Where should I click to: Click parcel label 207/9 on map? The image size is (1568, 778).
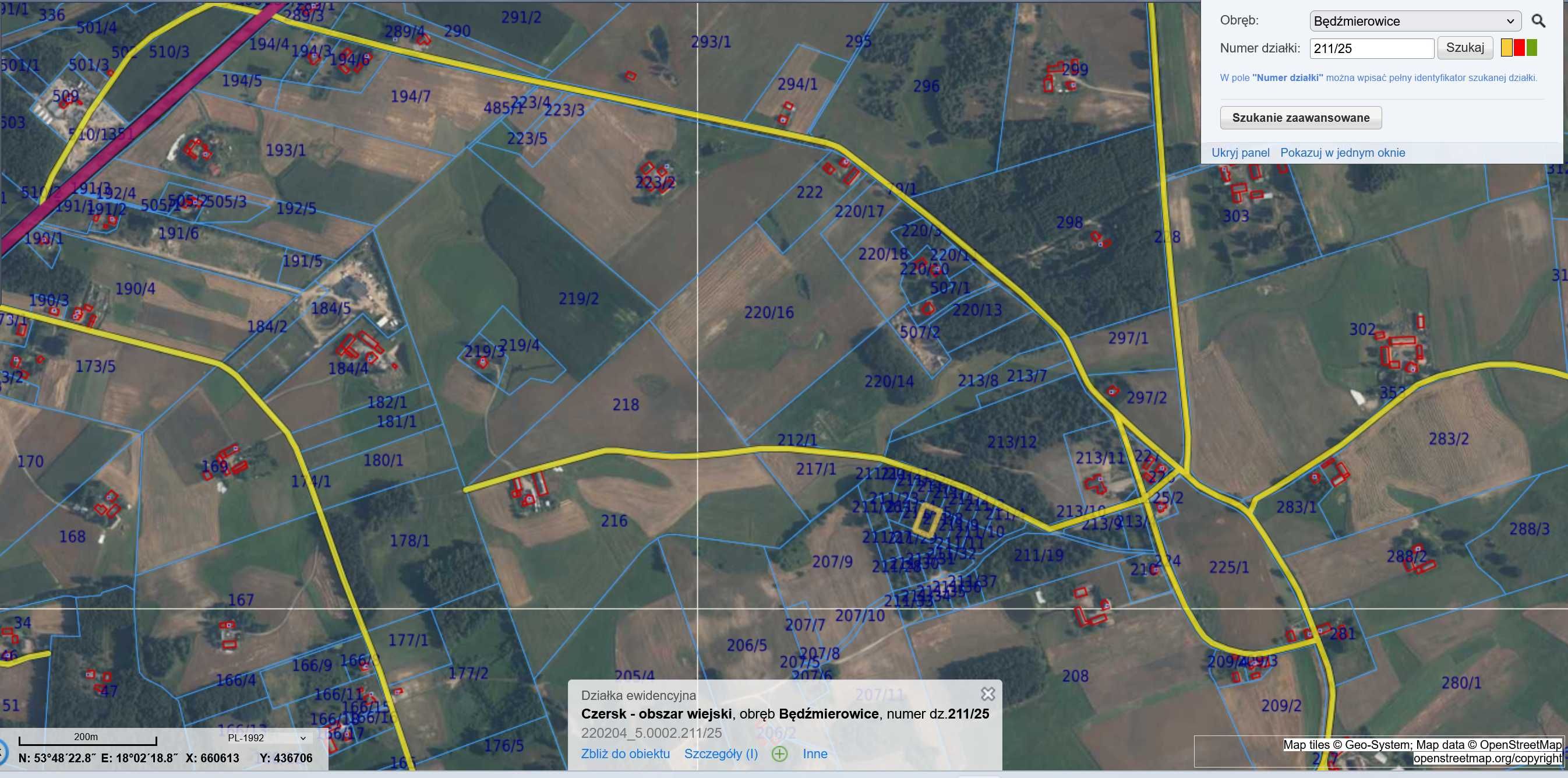(832, 562)
